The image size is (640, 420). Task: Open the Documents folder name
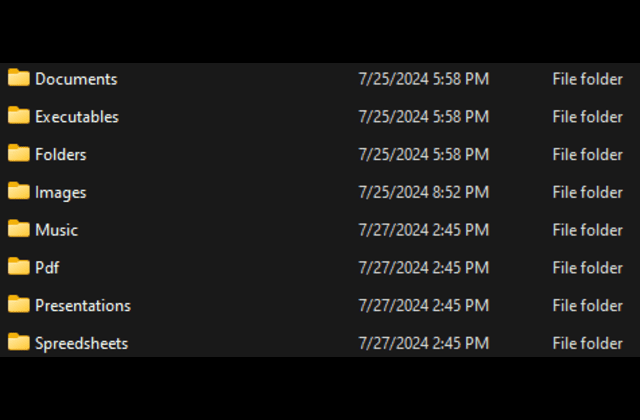[76, 79]
